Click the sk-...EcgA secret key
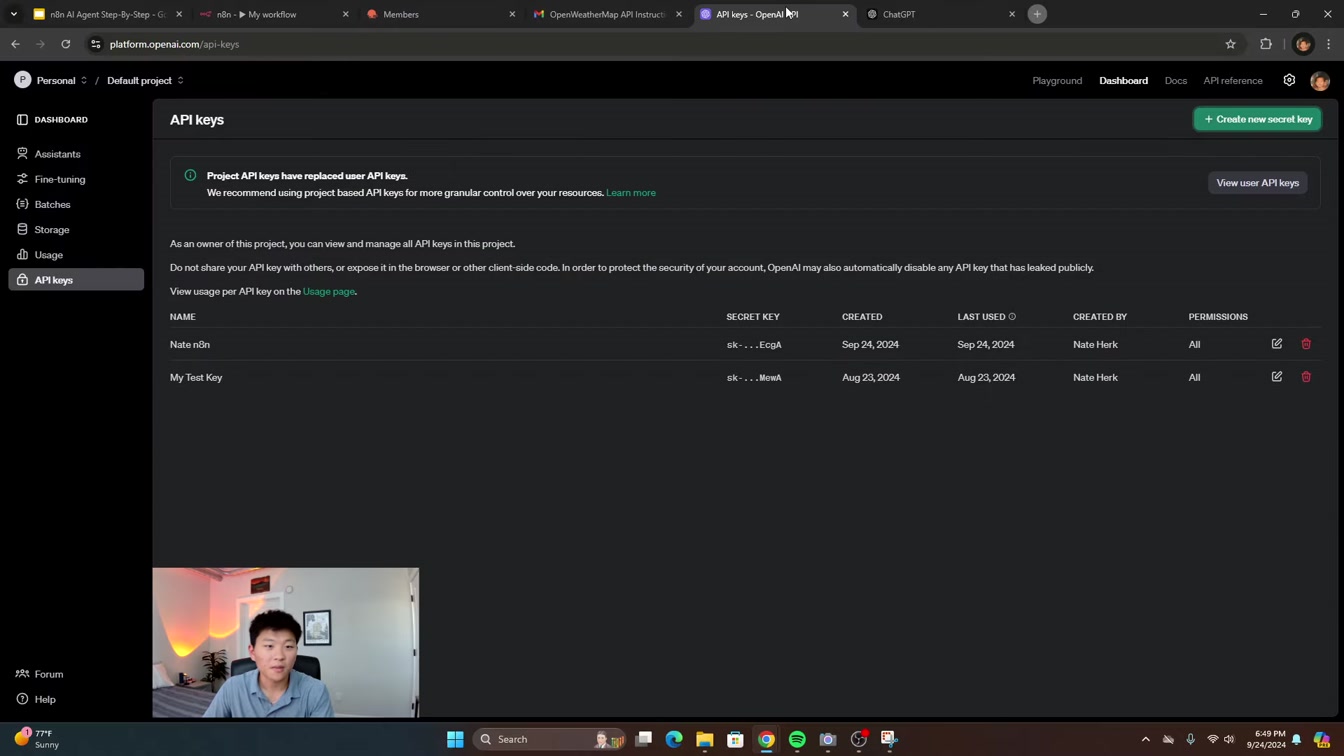Image resolution: width=1344 pixels, height=756 pixels. (x=754, y=345)
